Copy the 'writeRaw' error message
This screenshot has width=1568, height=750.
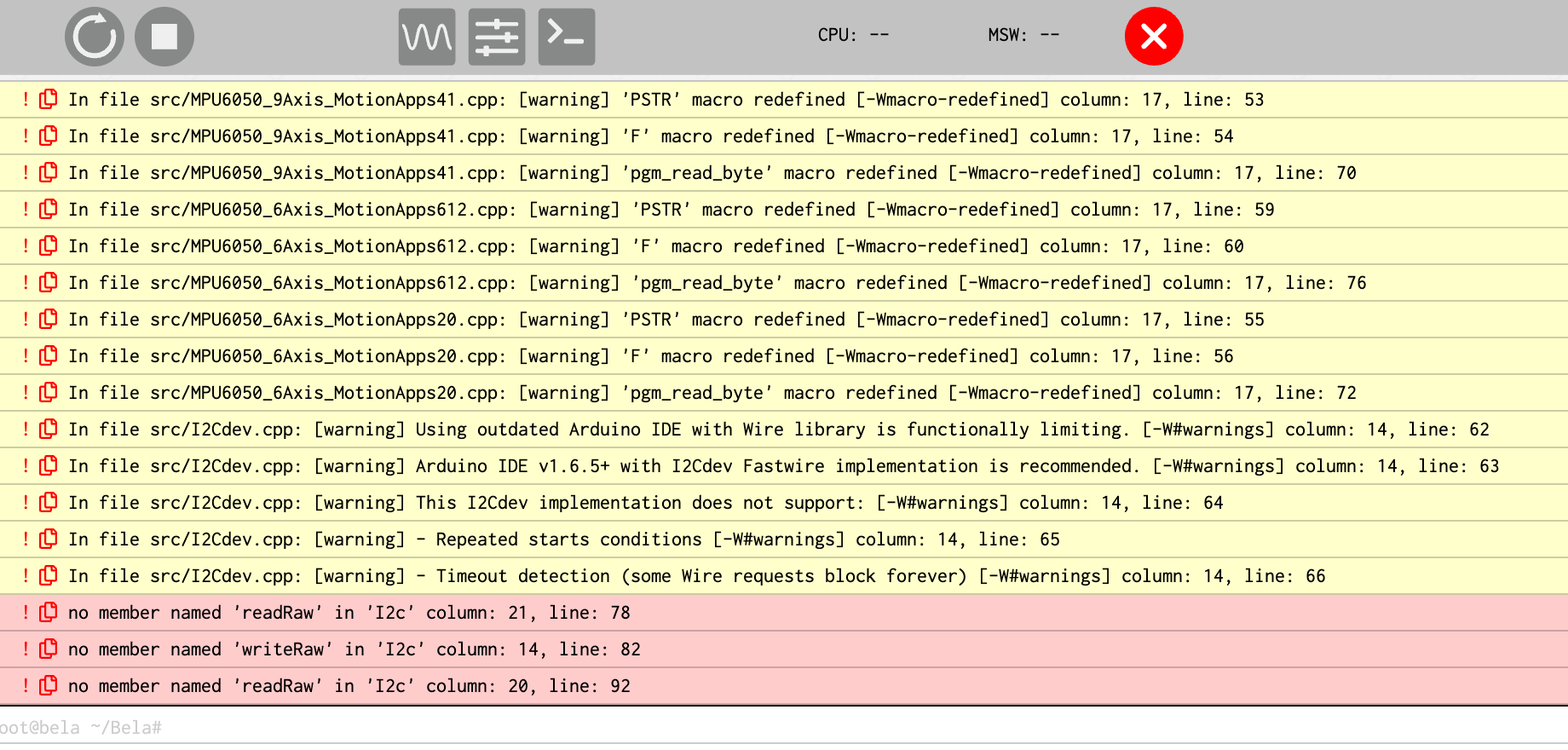coord(49,649)
